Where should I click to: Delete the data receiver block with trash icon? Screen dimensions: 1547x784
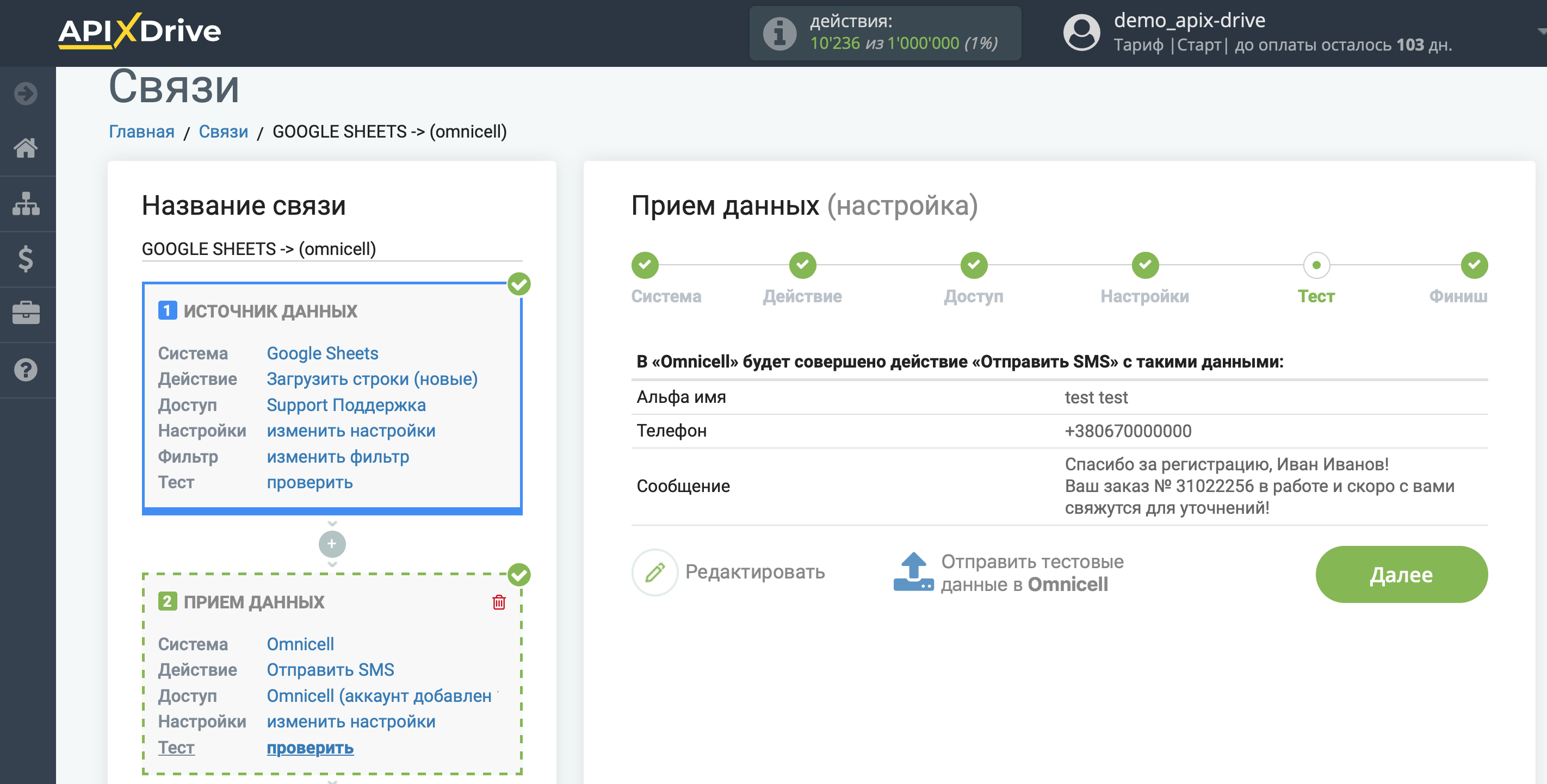point(498,602)
